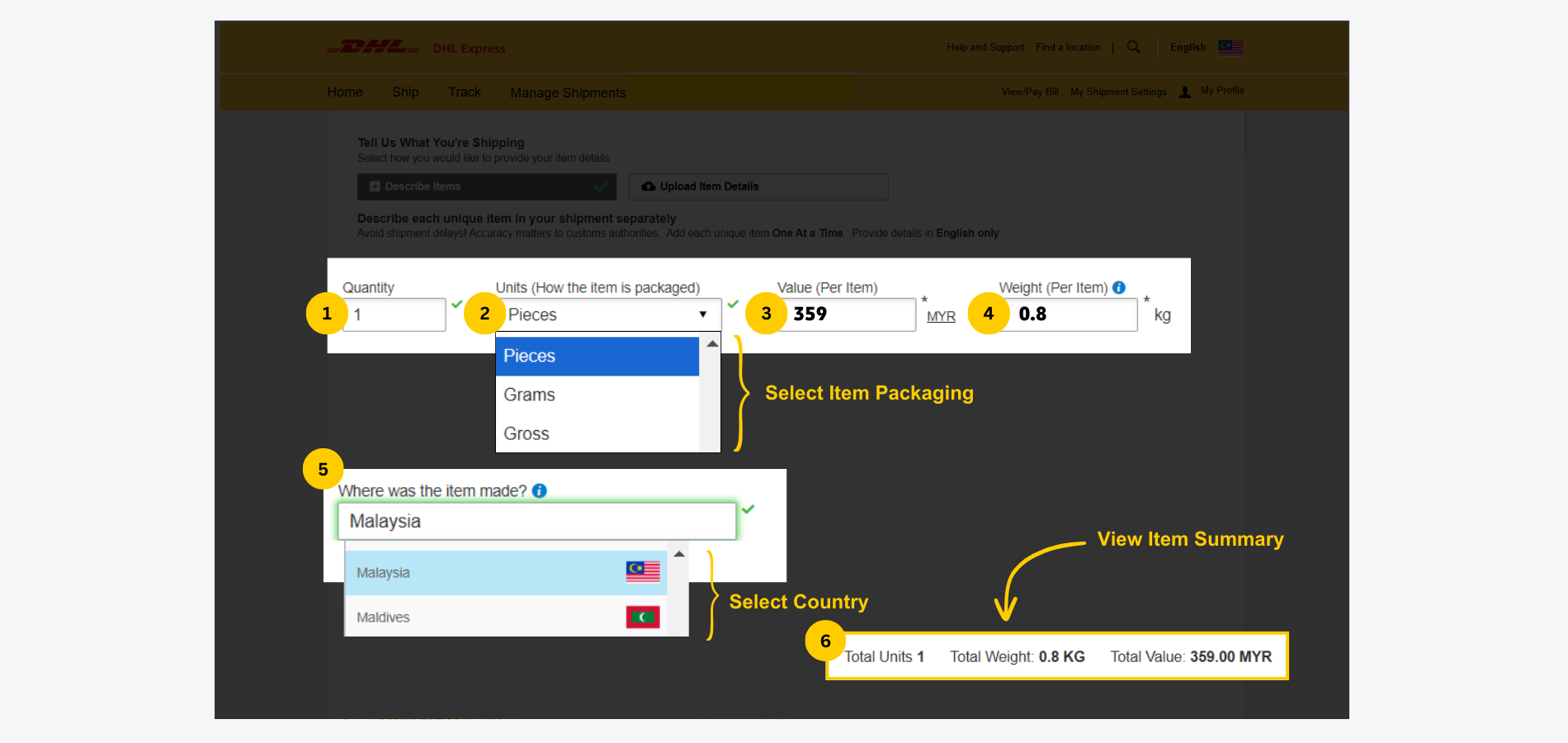The image size is (1568, 743).
Task: Click the Total Weight: 0.8 KG summary
Action: click(x=1017, y=656)
